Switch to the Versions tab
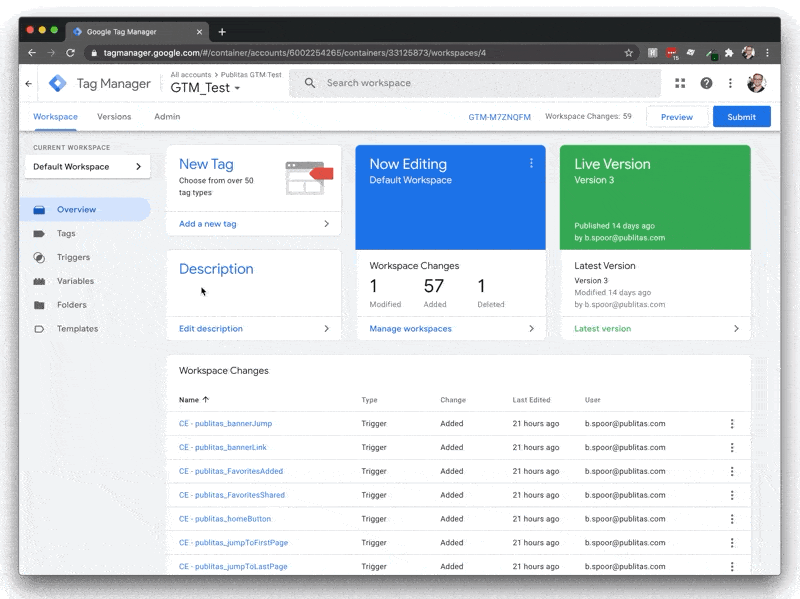Viewport: 800px width, 599px height. point(114,116)
